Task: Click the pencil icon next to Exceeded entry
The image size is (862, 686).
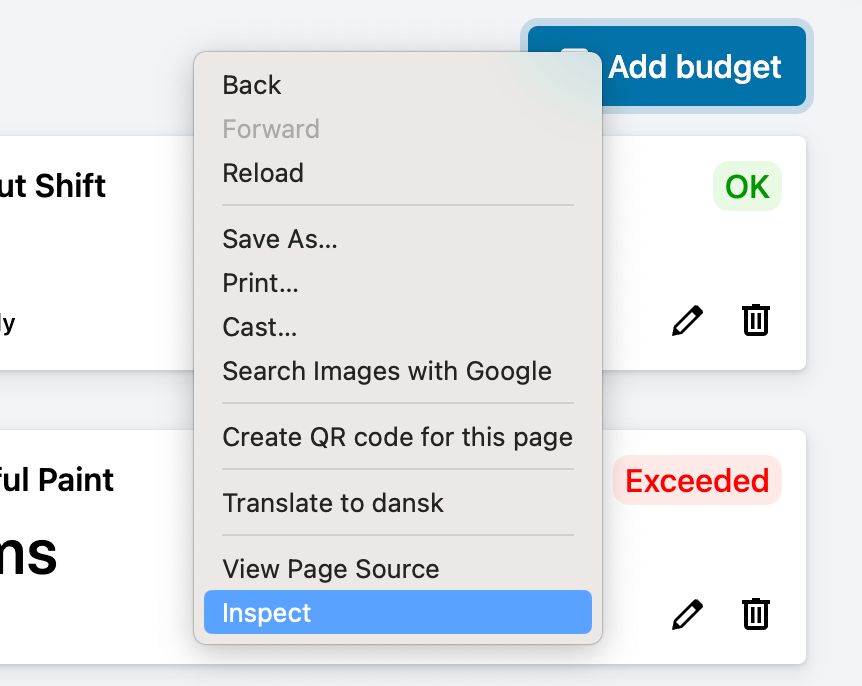Action: pos(687,612)
